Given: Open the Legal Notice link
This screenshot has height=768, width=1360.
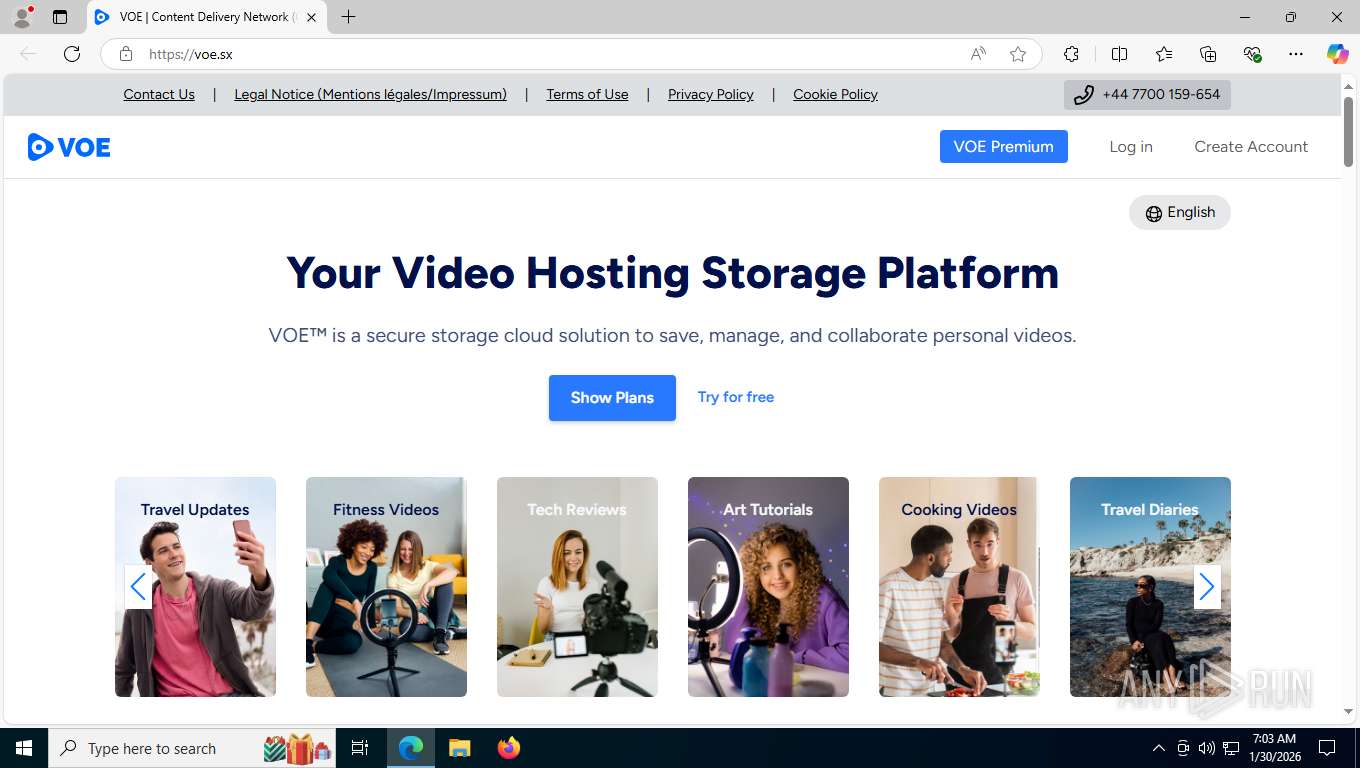Looking at the screenshot, I should (x=370, y=94).
